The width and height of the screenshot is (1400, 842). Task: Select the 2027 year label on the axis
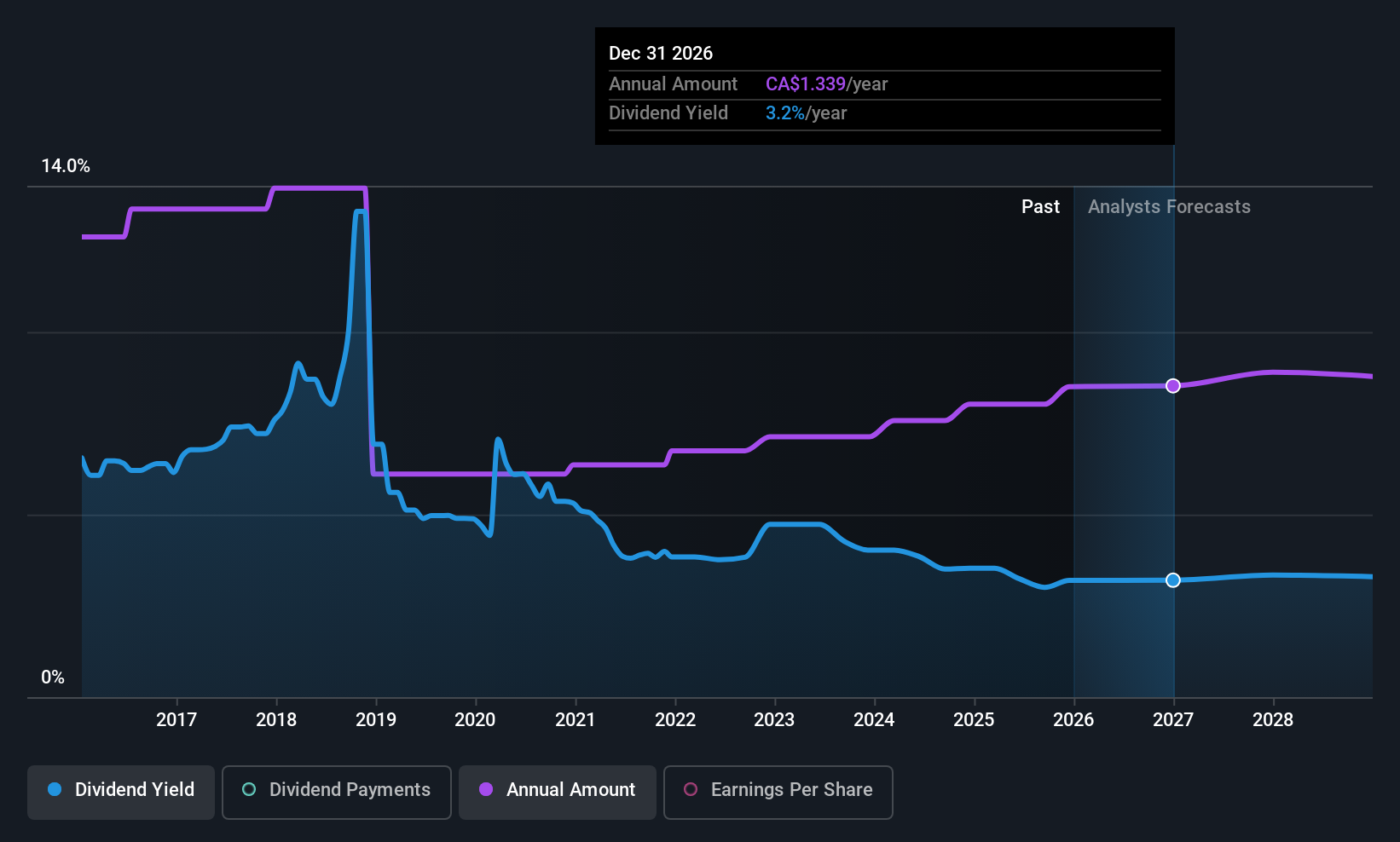pyautogui.click(x=1173, y=719)
